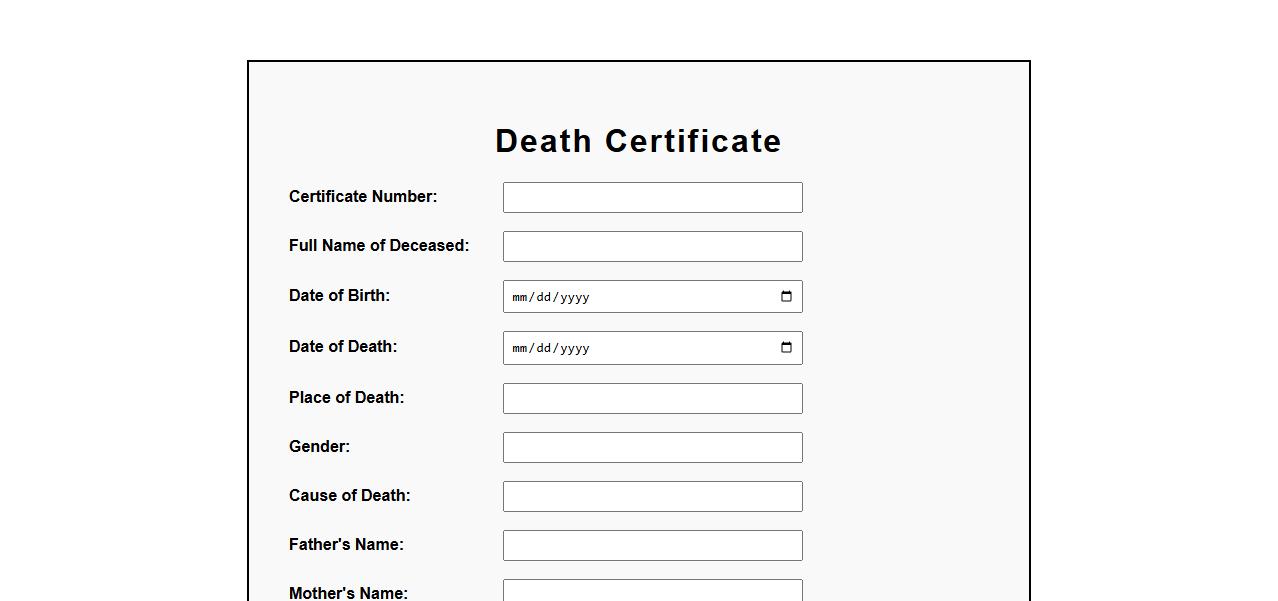Open the Date of Death calendar picker

coord(786,348)
